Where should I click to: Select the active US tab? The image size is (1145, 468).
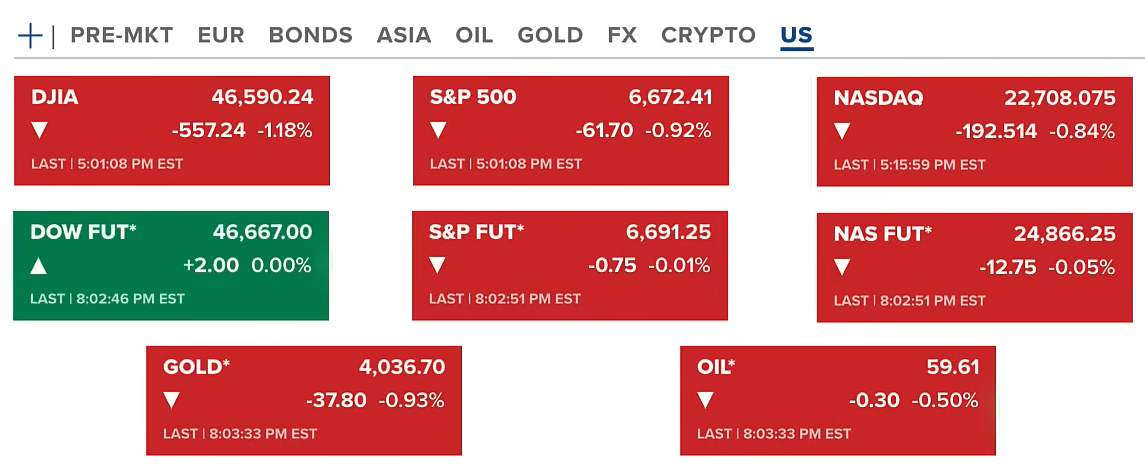[796, 35]
